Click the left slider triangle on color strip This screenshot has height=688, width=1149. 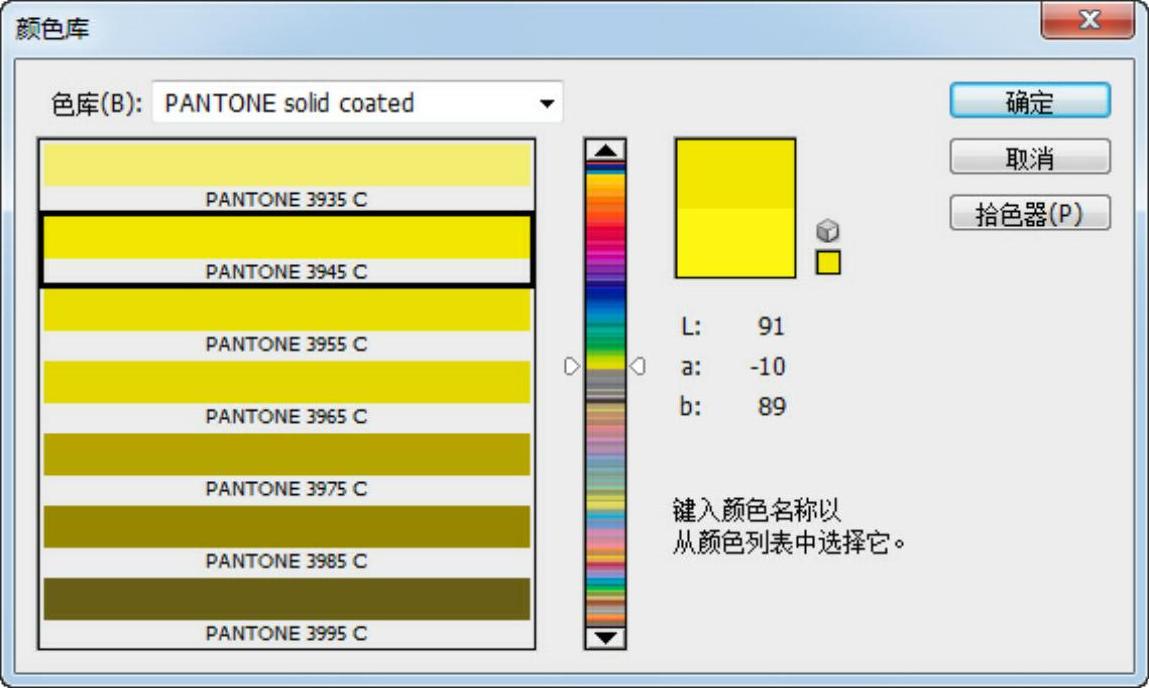(572, 367)
